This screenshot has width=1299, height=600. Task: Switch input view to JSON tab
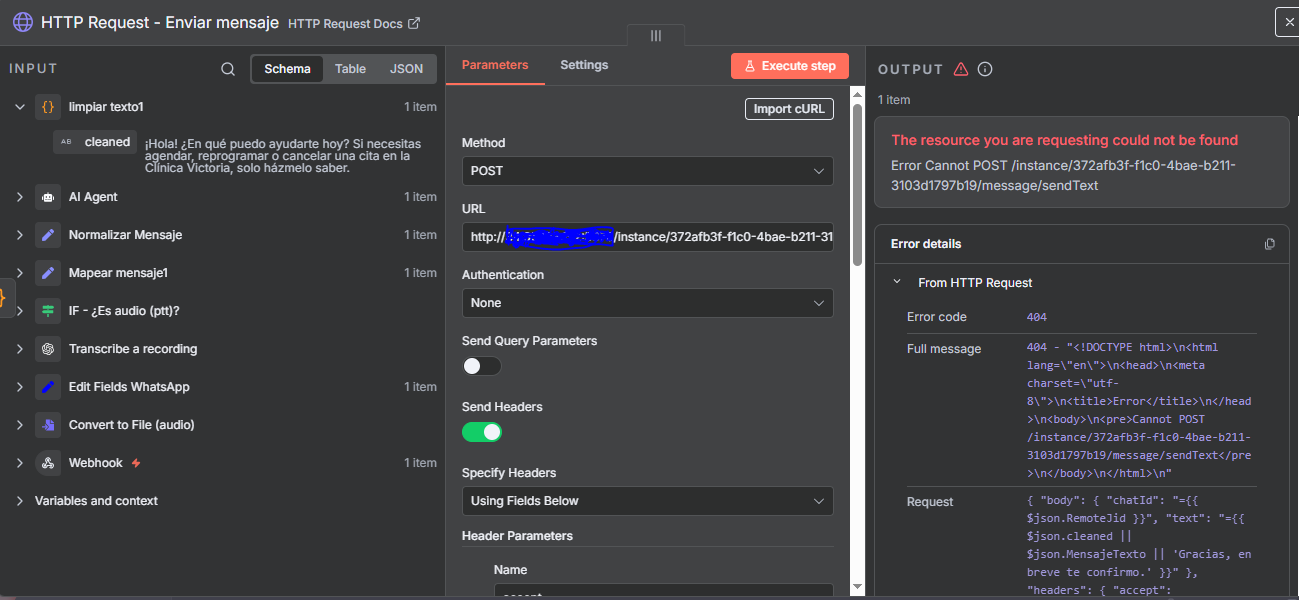point(406,69)
